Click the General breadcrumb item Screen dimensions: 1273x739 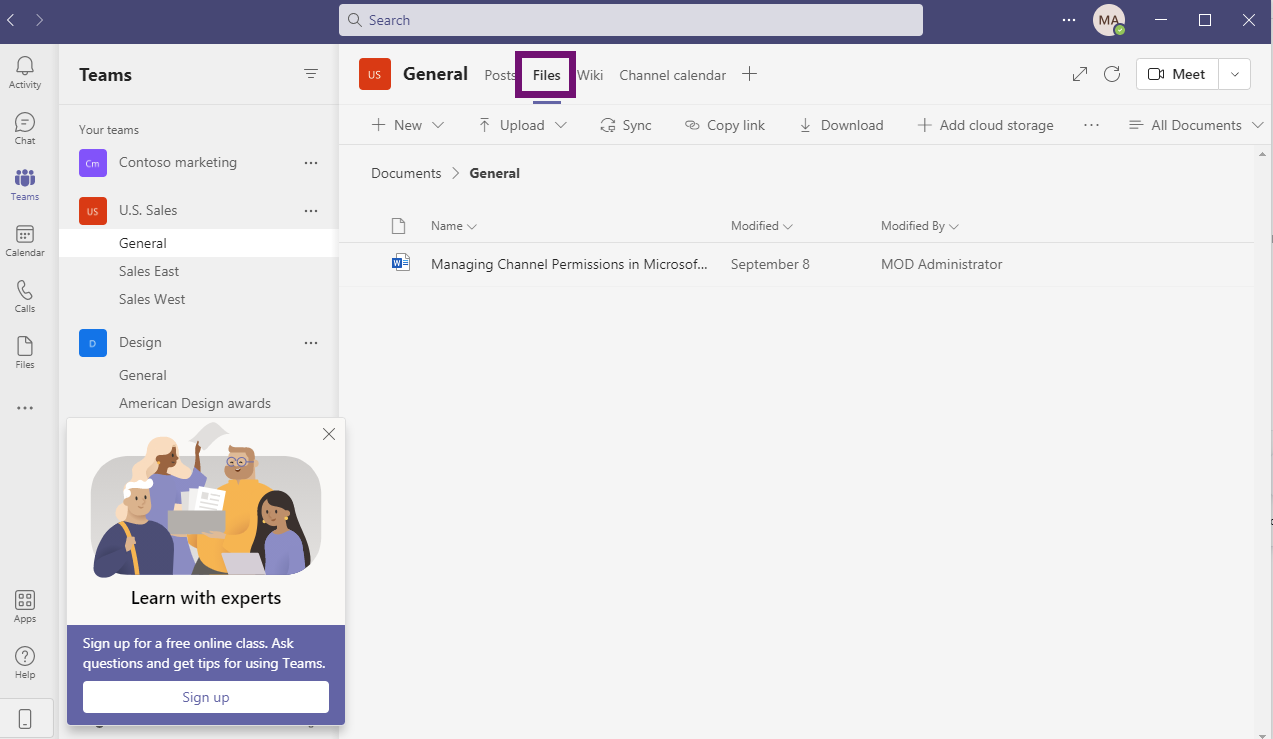point(495,173)
